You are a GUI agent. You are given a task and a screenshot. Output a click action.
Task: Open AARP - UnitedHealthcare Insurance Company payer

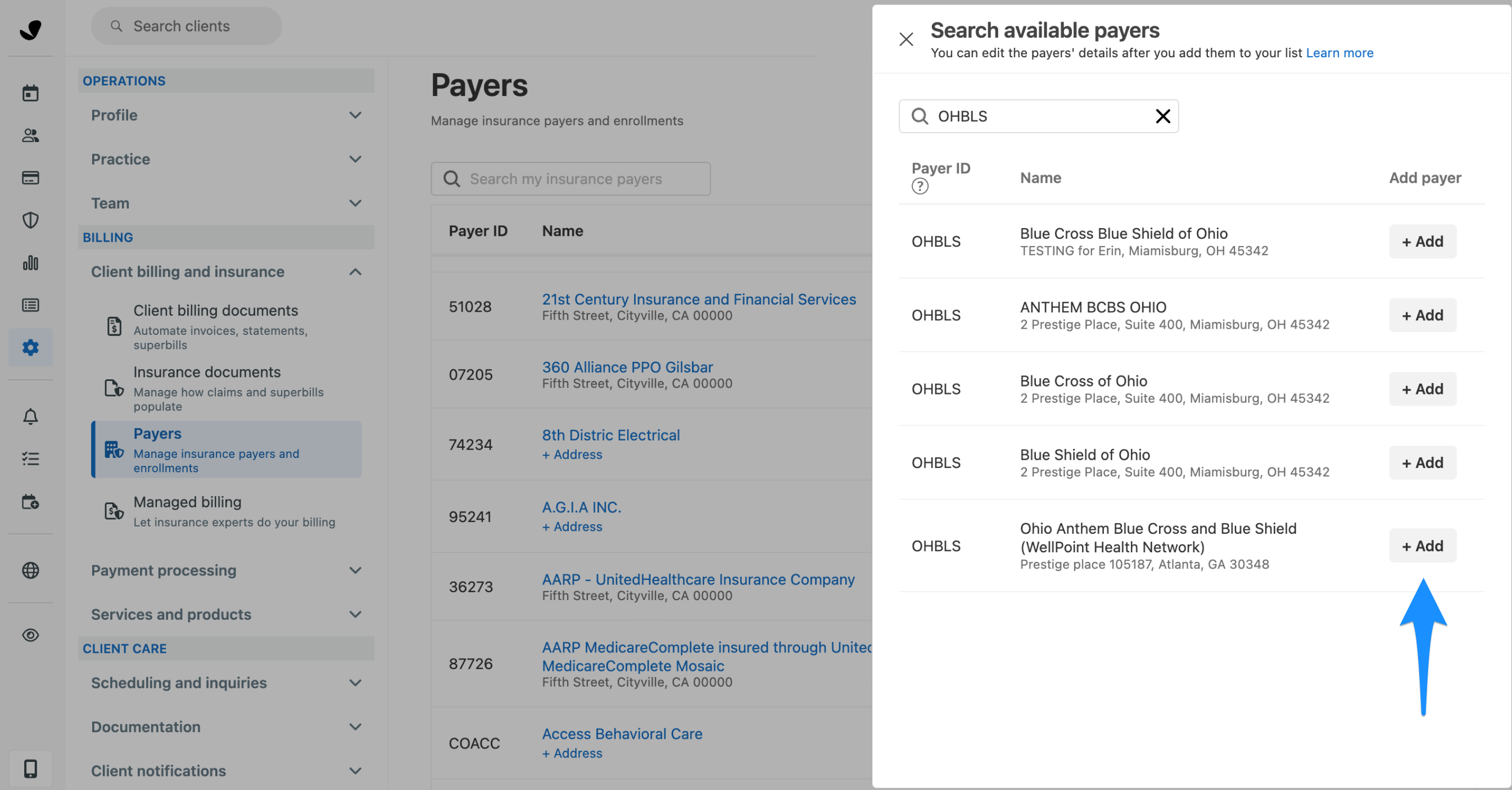click(x=699, y=579)
